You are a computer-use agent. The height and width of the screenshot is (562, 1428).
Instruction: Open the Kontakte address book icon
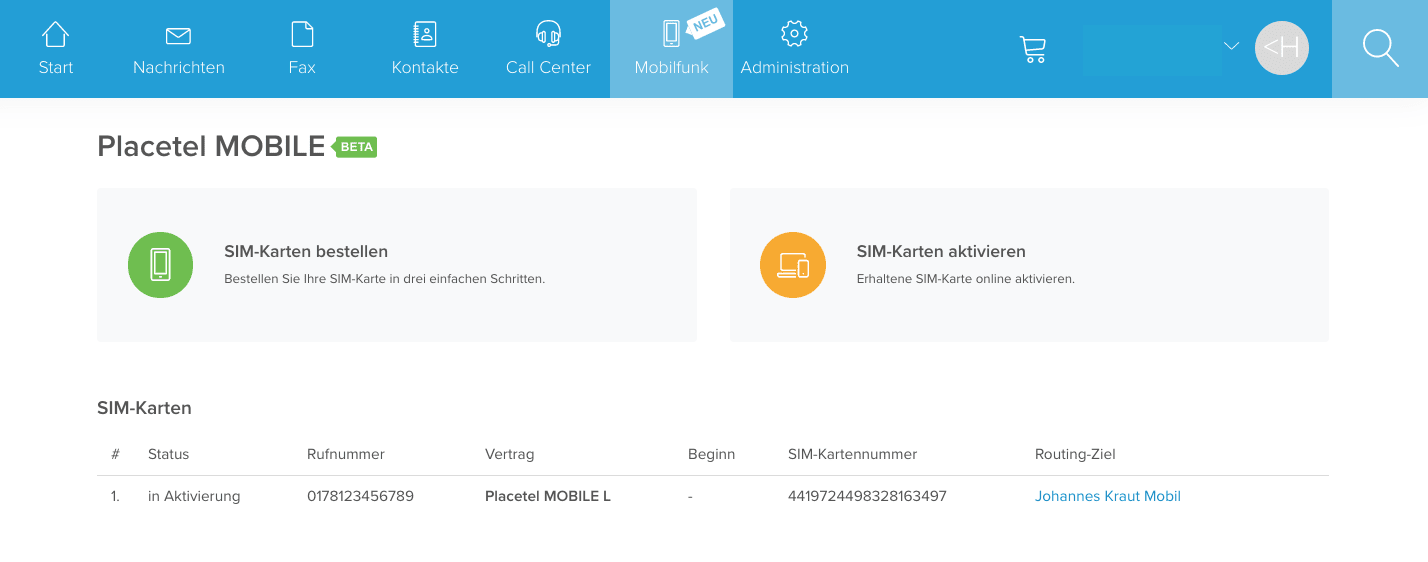(425, 34)
